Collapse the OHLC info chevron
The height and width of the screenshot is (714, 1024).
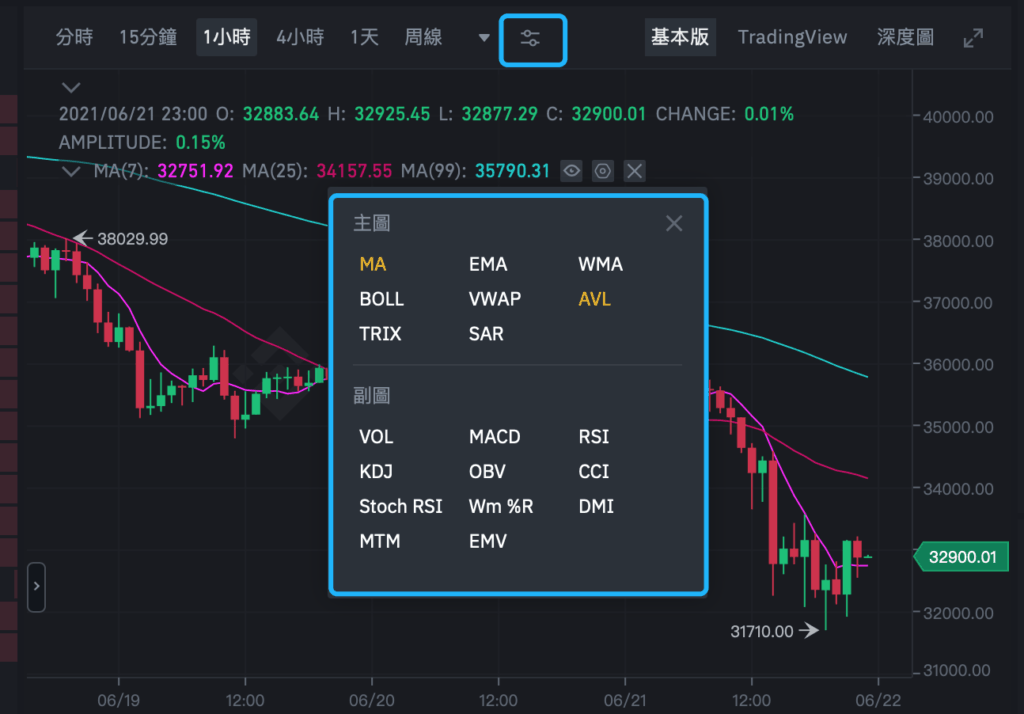pos(70,88)
